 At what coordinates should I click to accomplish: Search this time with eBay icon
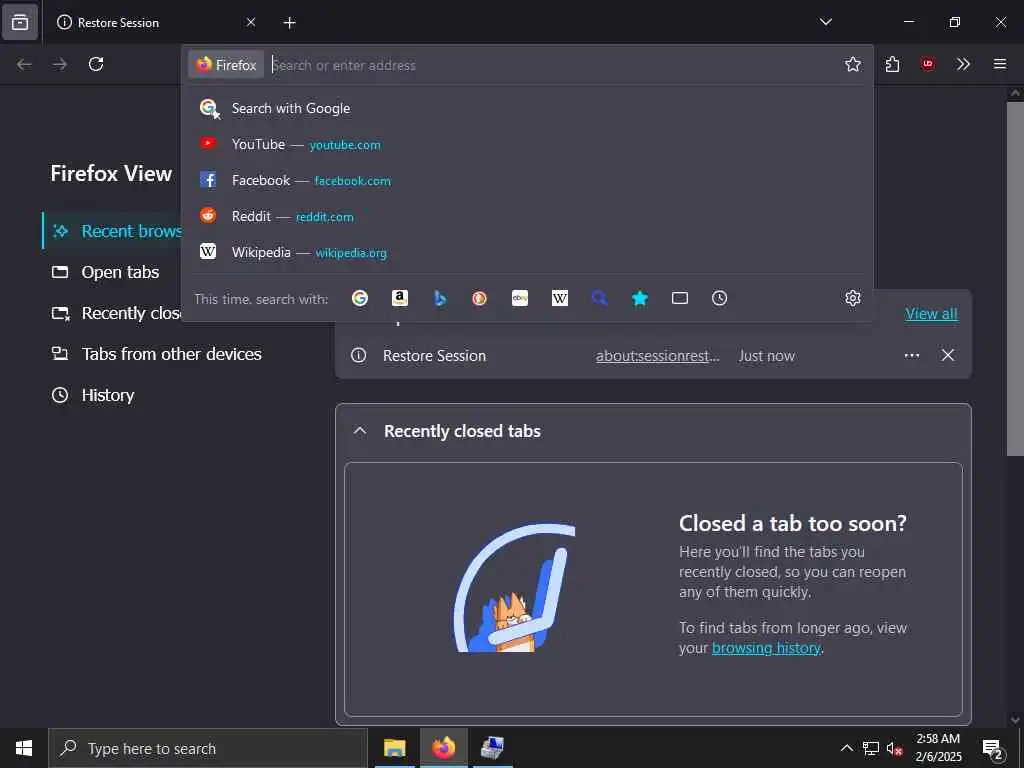tap(520, 298)
